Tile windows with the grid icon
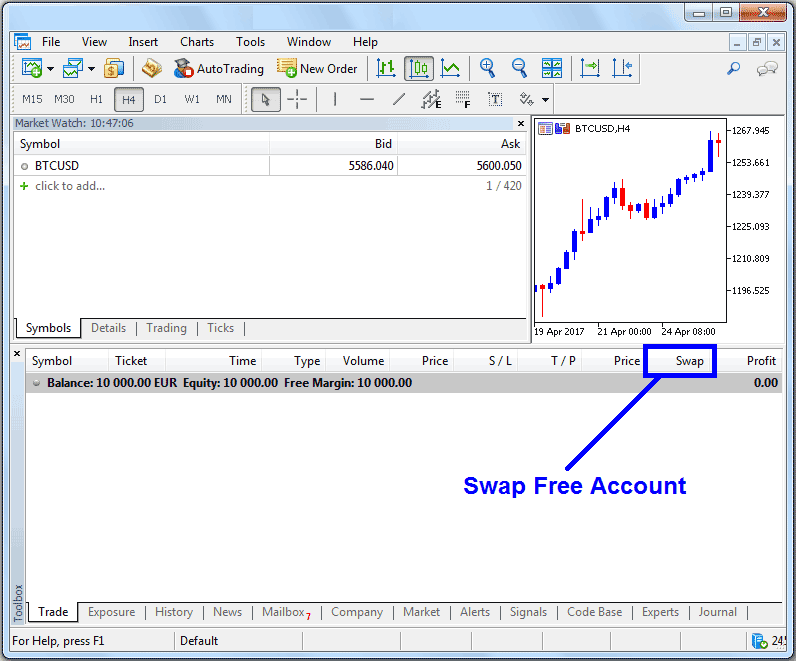The image size is (796, 661). click(x=552, y=68)
